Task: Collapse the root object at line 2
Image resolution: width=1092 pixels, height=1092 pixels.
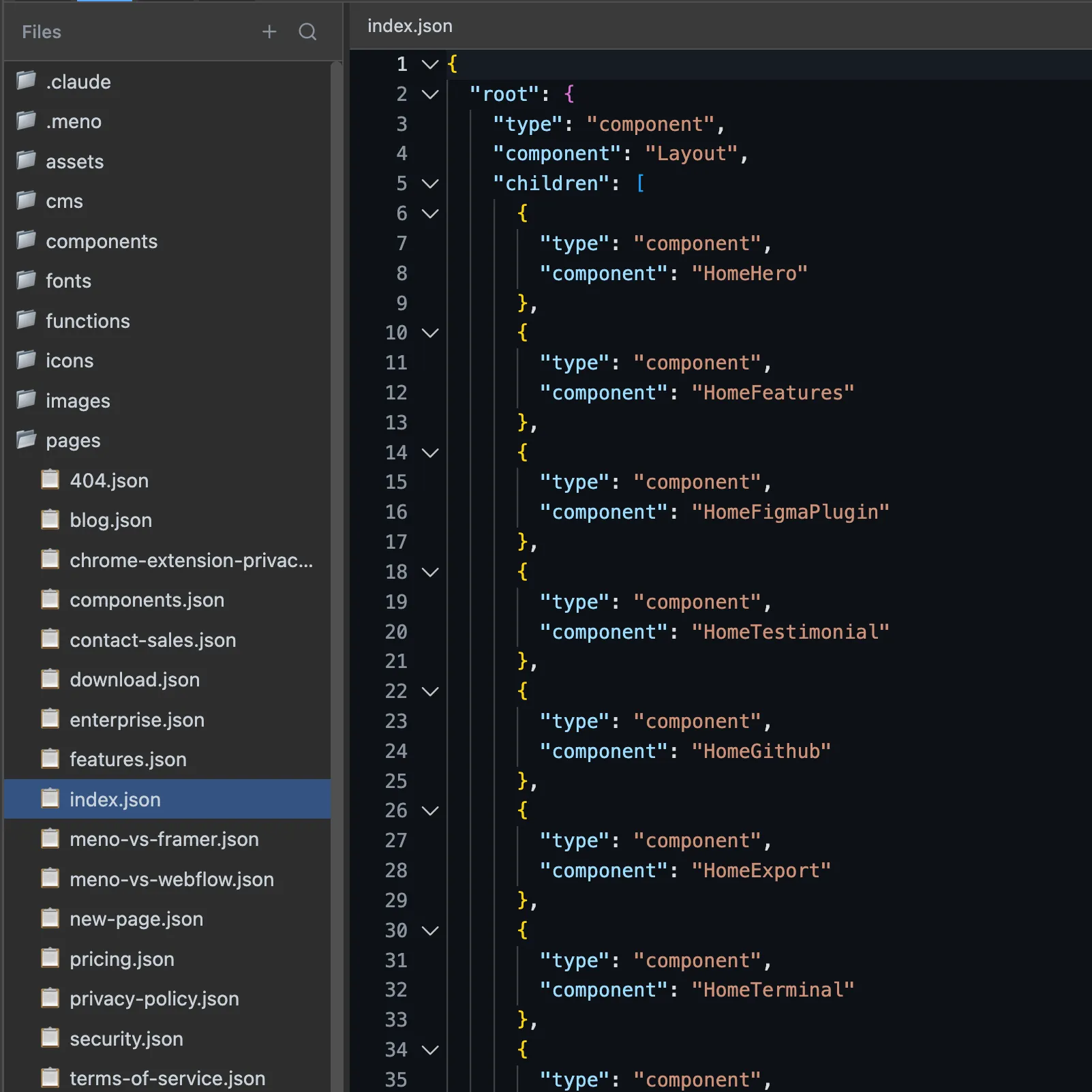Action: 430,94
